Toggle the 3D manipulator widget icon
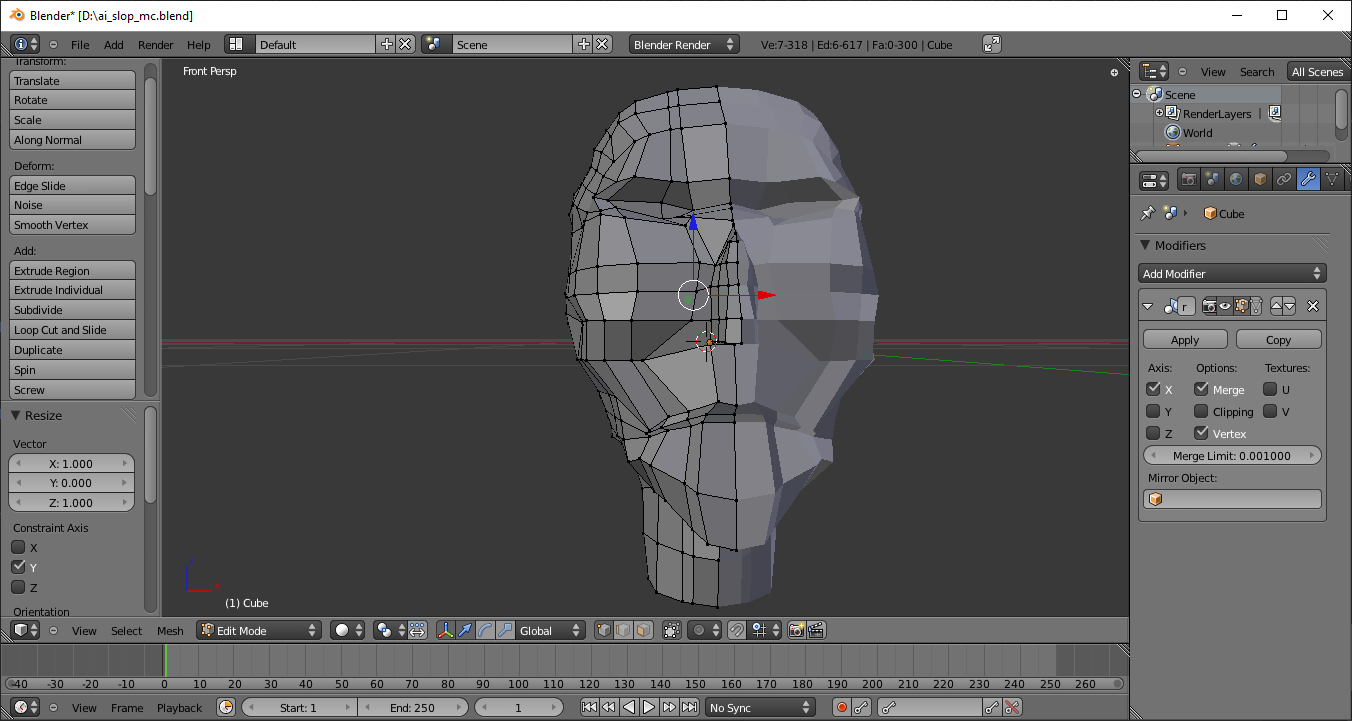The image size is (1352, 721). coord(445,630)
